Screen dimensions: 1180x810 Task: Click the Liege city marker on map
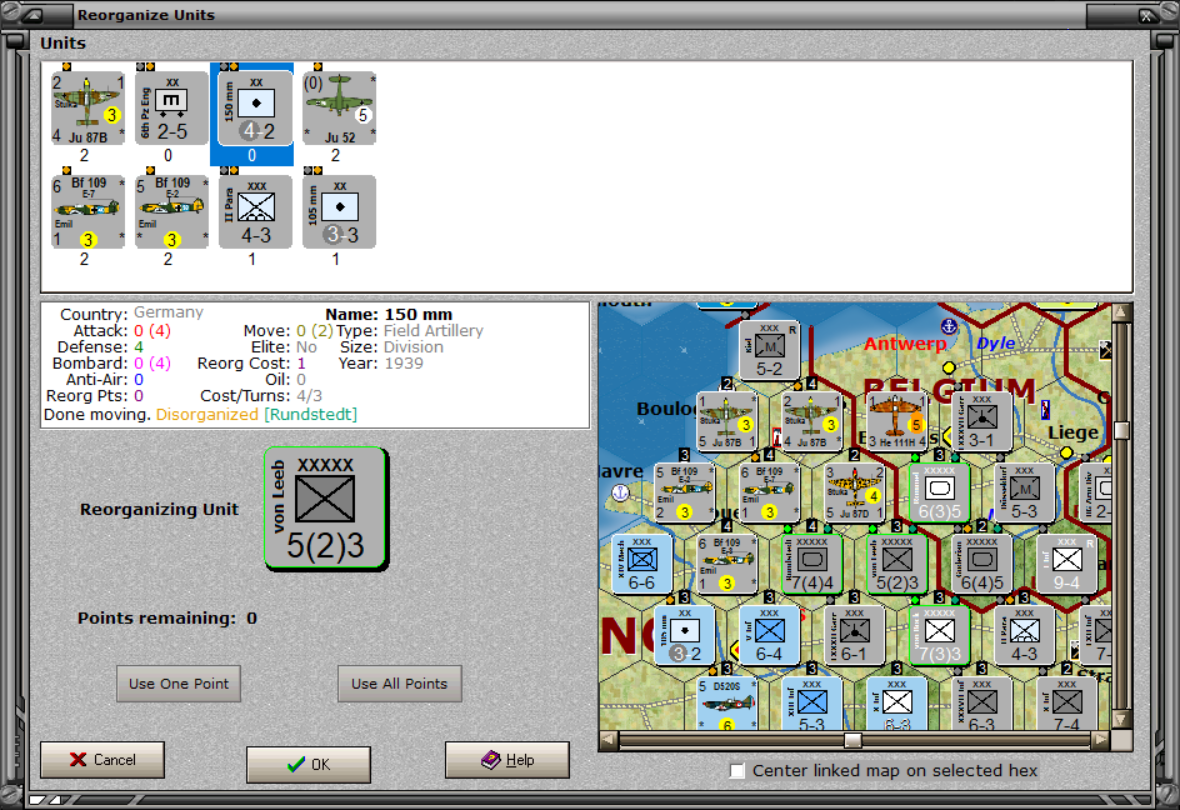[x=1066, y=452]
